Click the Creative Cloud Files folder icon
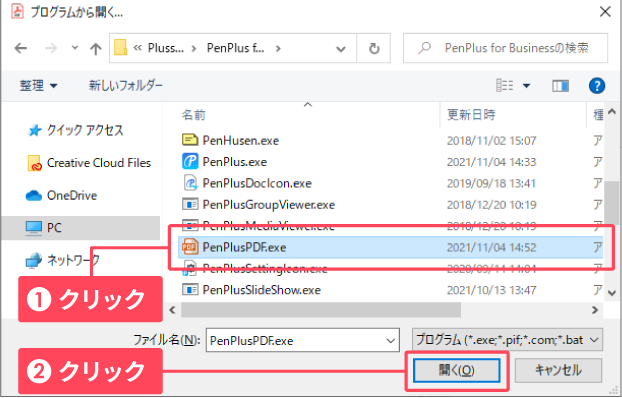This screenshot has height=398, width=622. [x=34, y=163]
